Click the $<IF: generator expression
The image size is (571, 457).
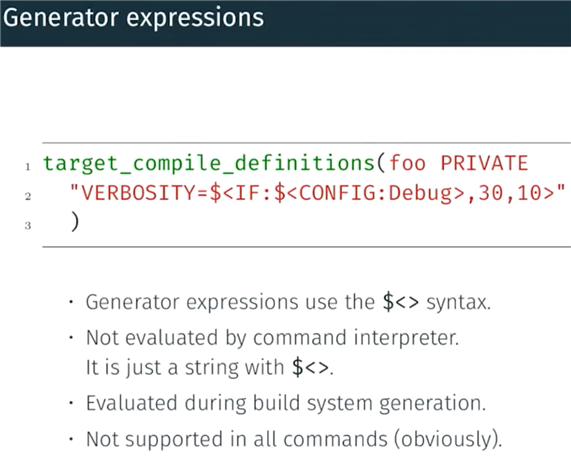tap(241, 193)
